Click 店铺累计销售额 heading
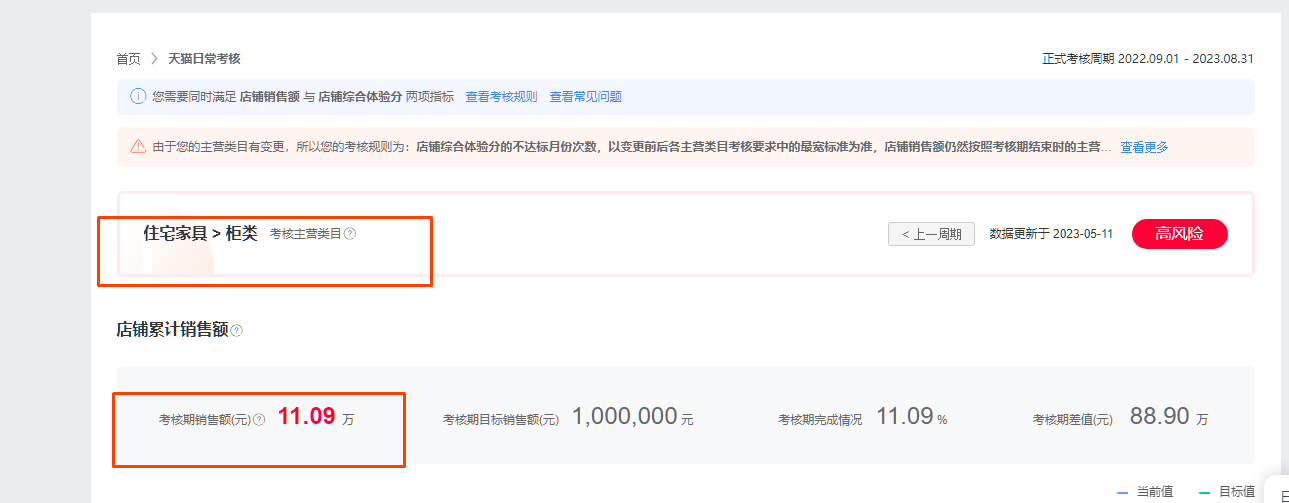Screen dimensions: 1289x503 click(172, 329)
